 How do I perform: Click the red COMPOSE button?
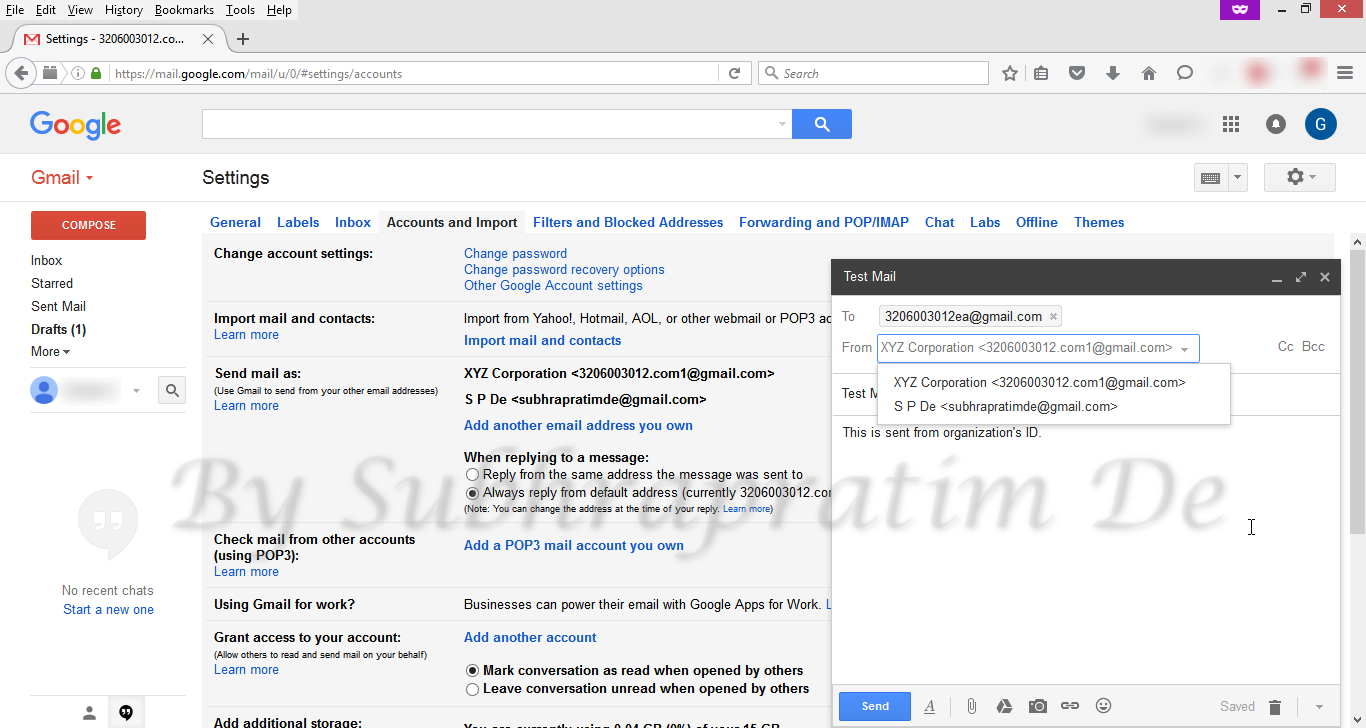pyautogui.click(x=88, y=225)
